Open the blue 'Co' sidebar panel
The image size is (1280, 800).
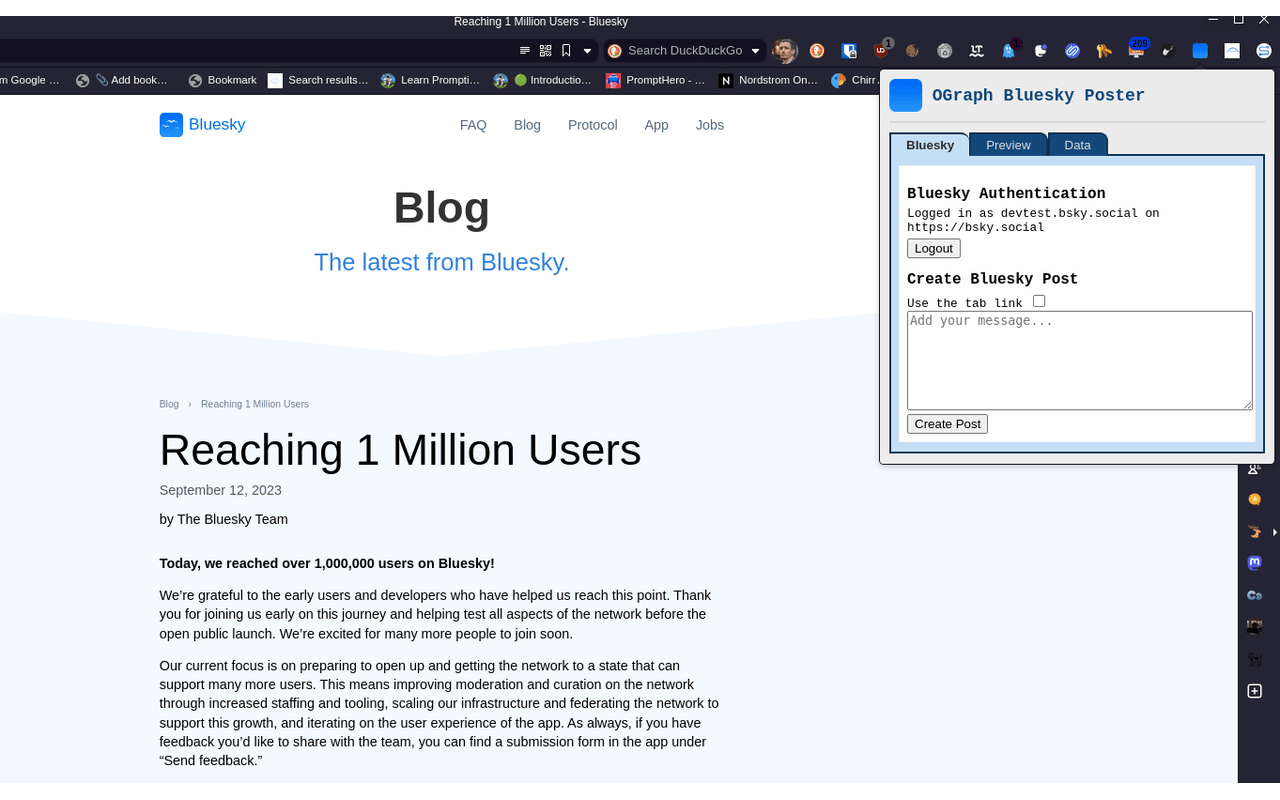(x=1255, y=595)
